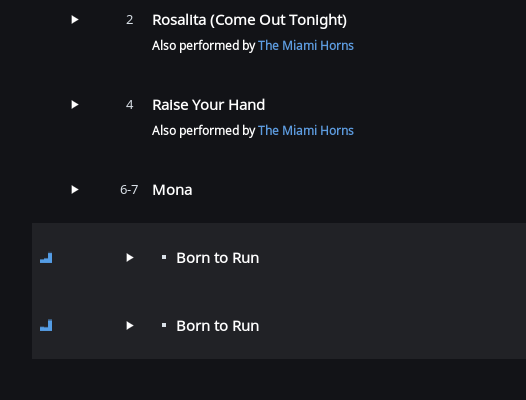The width and height of the screenshot is (526, 400).
Task: Play Rosalita (Come Out Tonight) track
Action: [75, 20]
